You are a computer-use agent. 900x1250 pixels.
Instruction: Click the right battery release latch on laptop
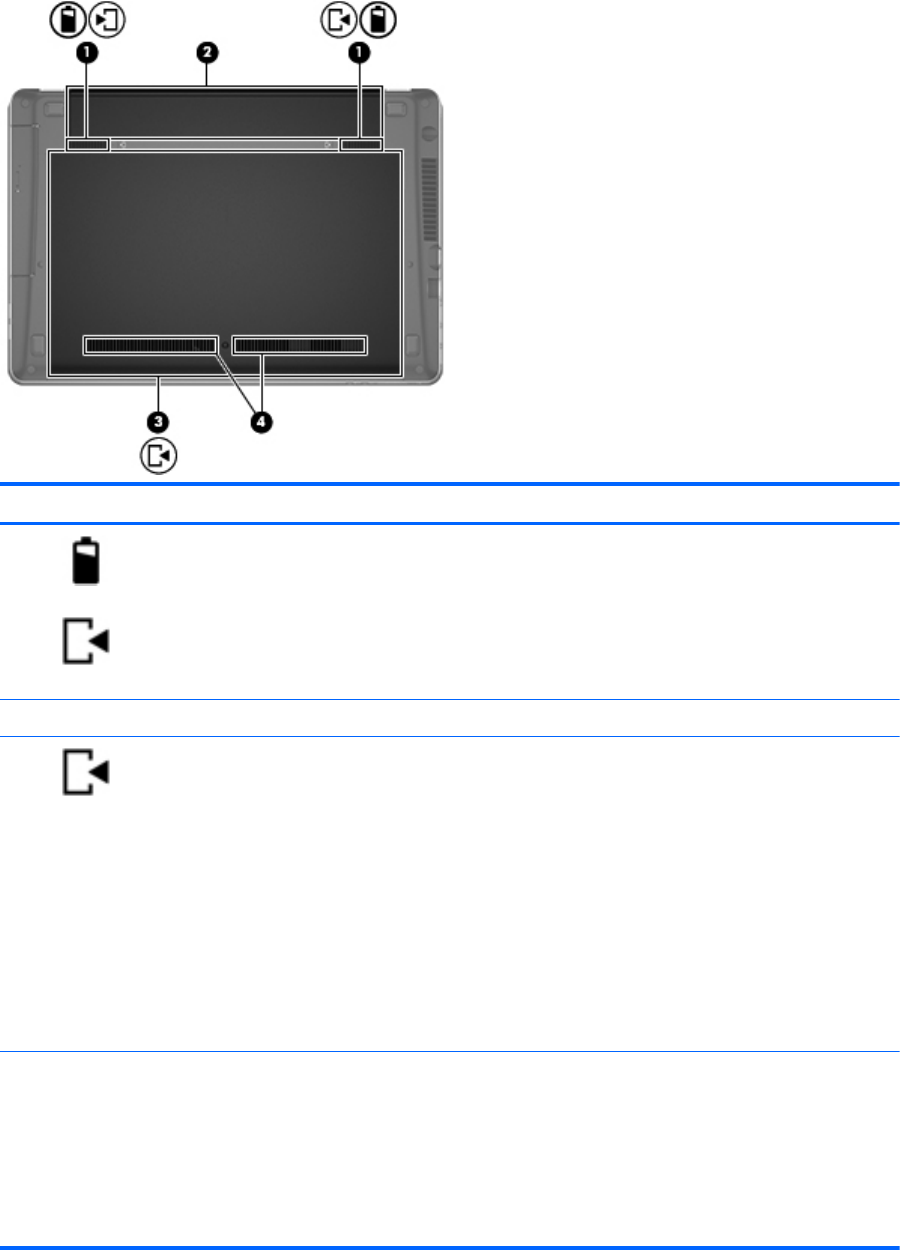[x=361, y=145]
